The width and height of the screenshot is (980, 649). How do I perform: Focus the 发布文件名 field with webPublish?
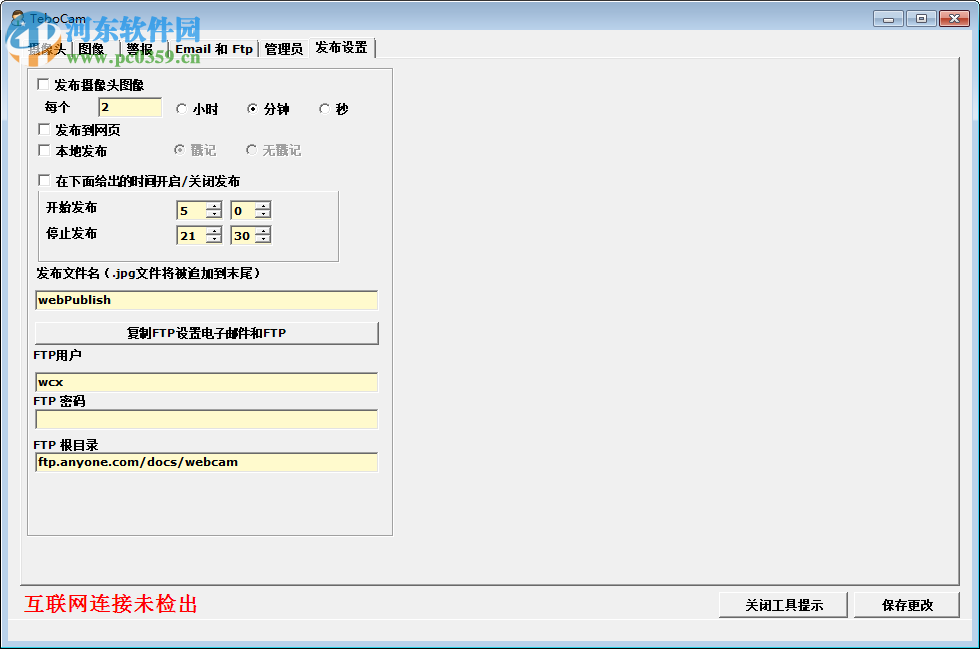click(x=207, y=300)
